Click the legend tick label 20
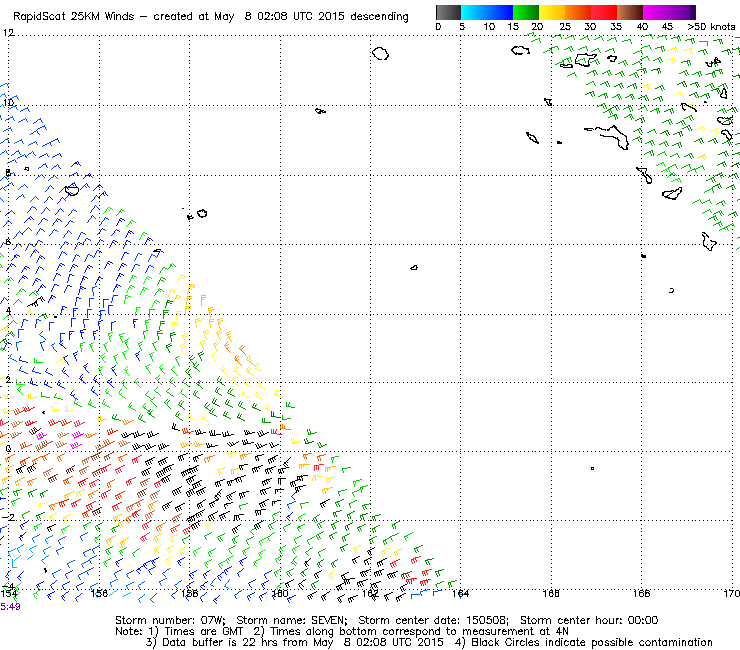740x650 pixels. tap(537, 27)
